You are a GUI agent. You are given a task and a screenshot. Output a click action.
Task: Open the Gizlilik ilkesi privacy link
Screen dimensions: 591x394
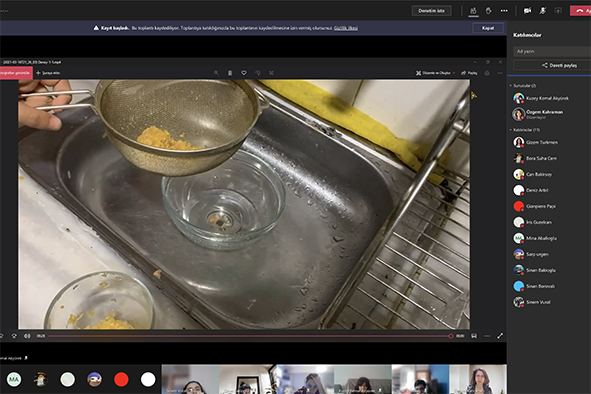coord(346,28)
